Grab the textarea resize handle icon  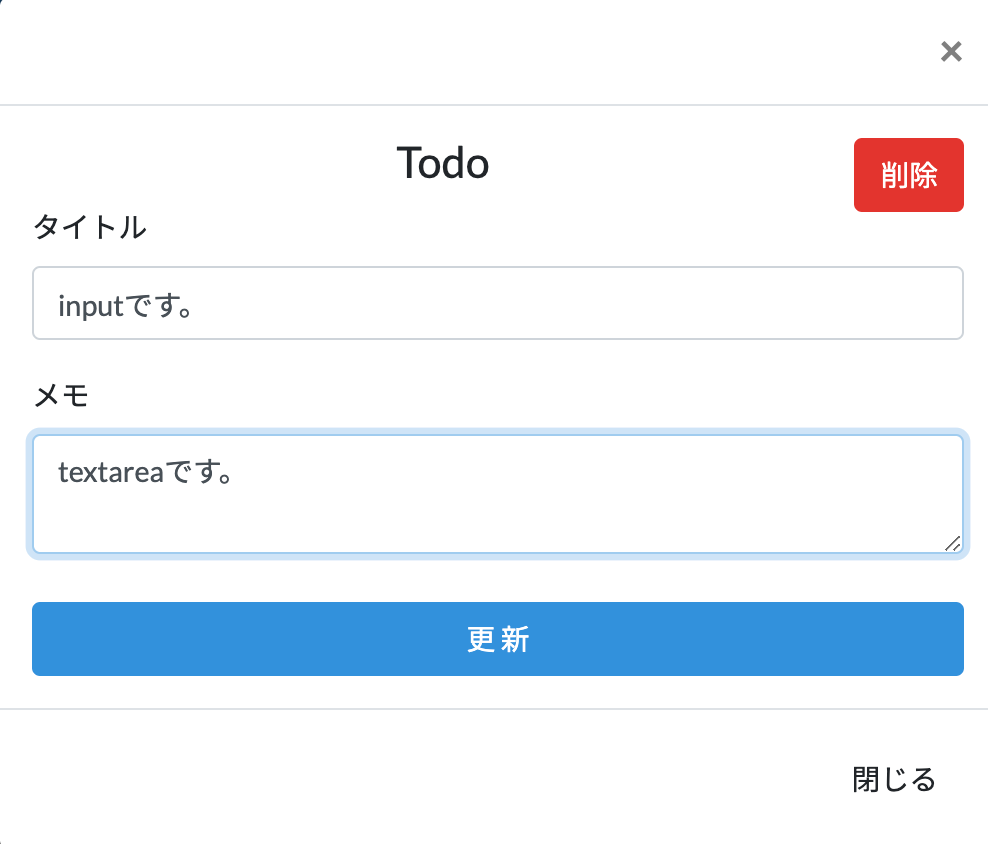952,543
